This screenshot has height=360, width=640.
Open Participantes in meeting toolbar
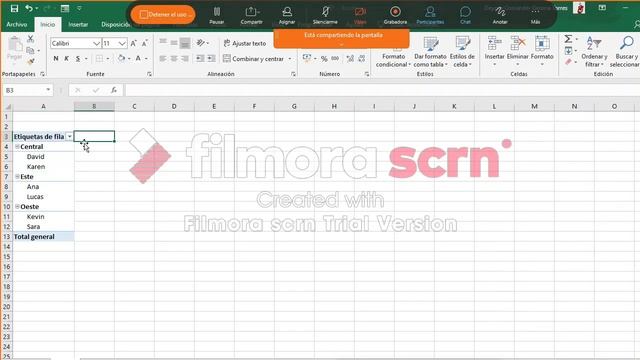tap(430, 15)
